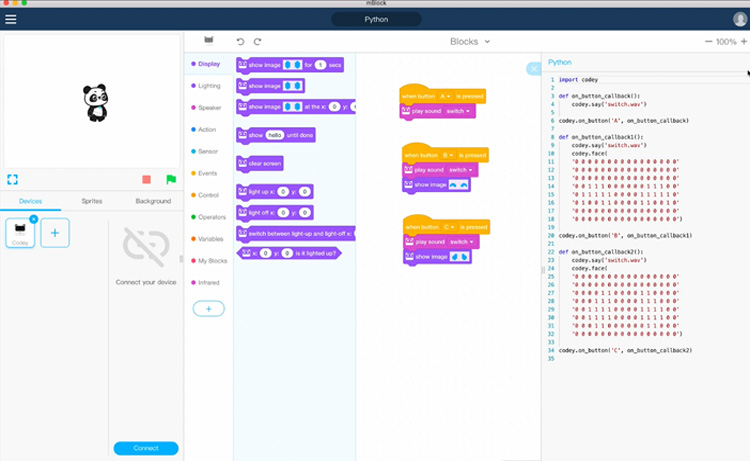Click the undo arrow
This screenshot has width=750, height=461.
pyautogui.click(x=240, y=41)
